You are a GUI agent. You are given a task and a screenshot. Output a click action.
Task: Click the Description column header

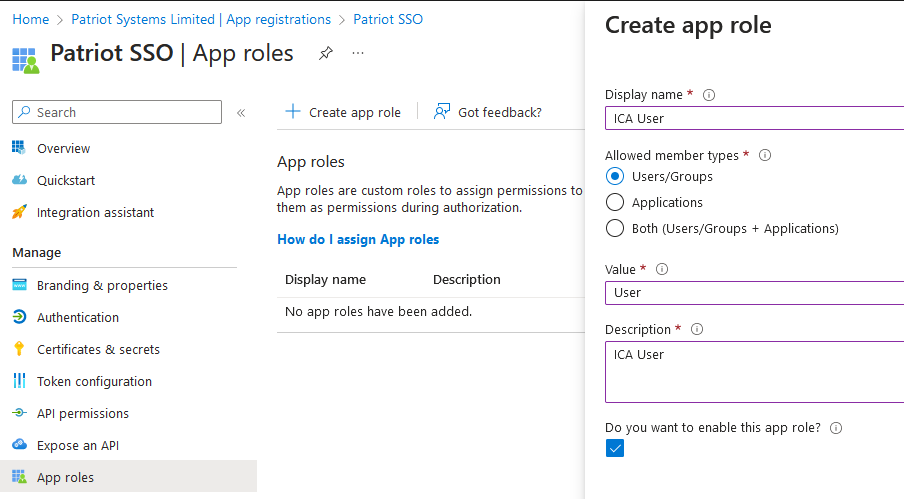(466, 279)
